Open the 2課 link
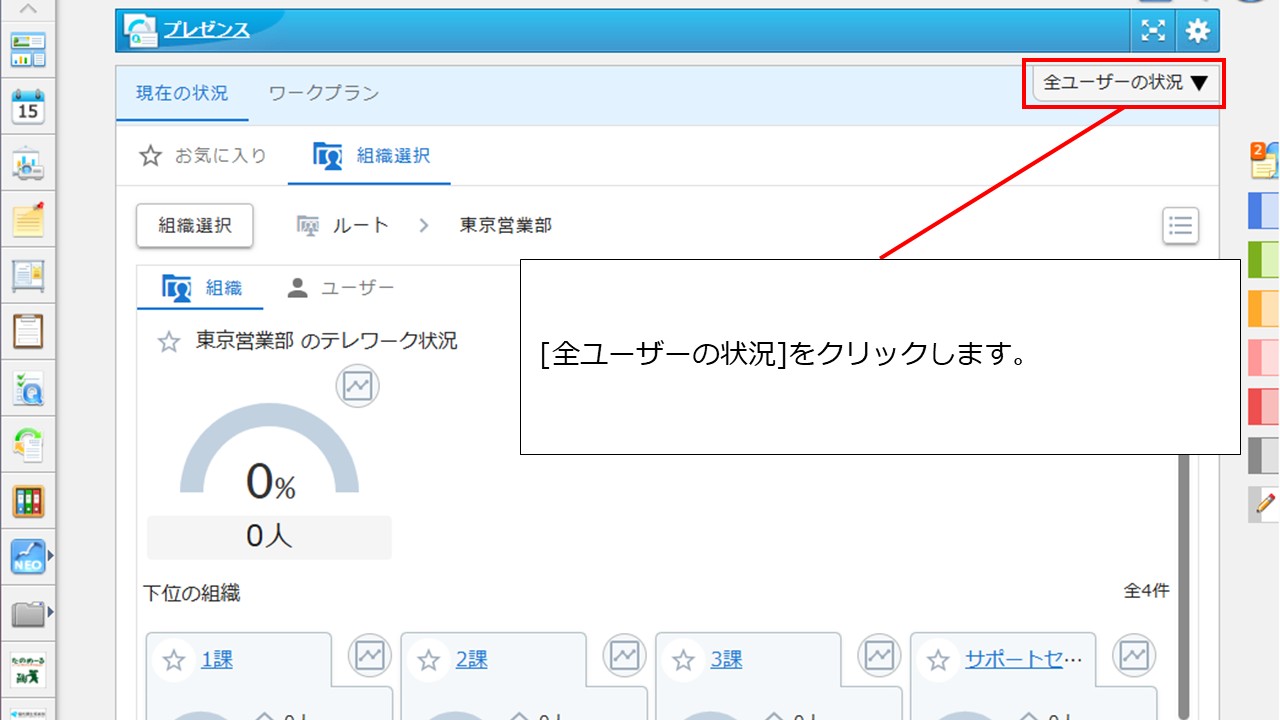Screen dimensions: 1280x720 point(472,659)
